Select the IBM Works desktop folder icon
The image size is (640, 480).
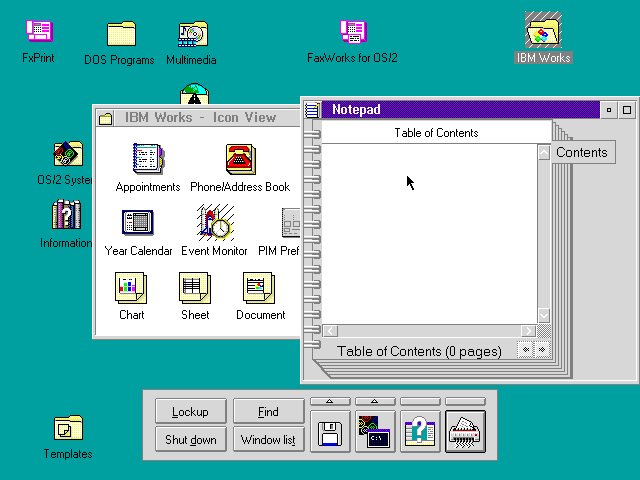[x=543, y=30]
